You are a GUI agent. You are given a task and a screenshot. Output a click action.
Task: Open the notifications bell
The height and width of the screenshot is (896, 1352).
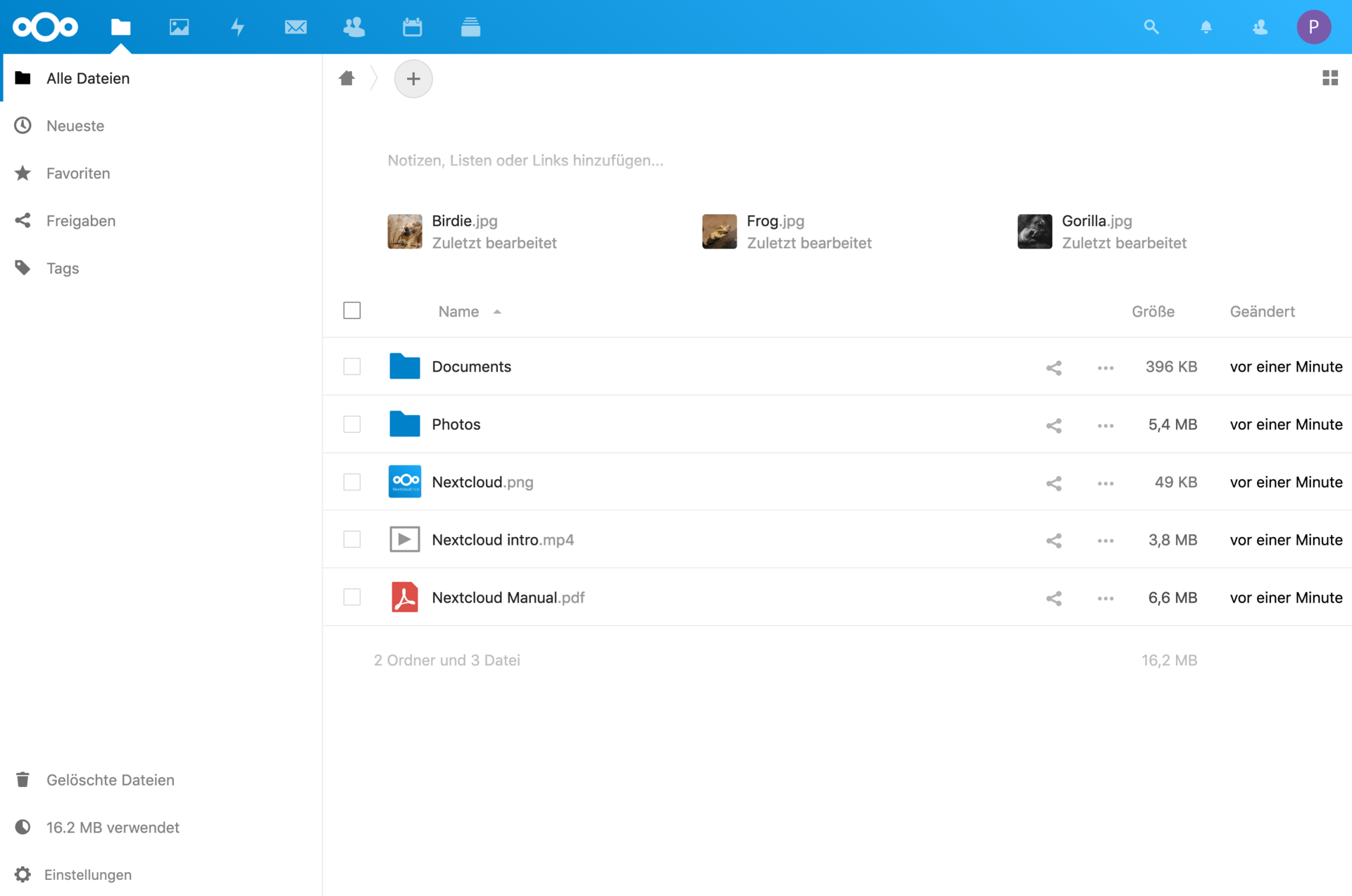(1206, 27)
